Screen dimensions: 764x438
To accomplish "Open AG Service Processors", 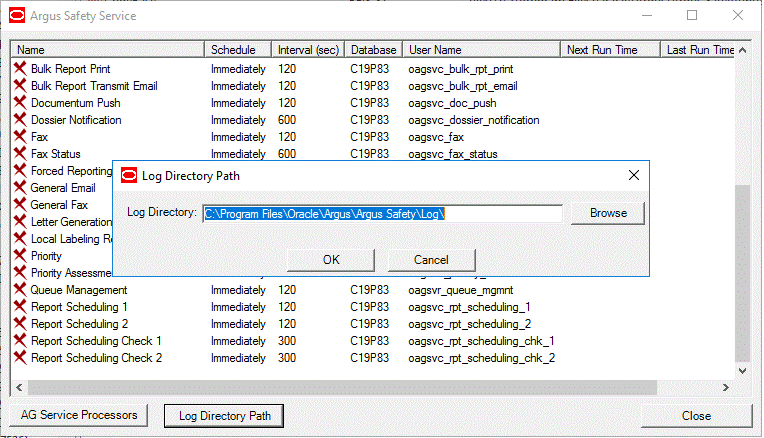I will pos(78,415).
